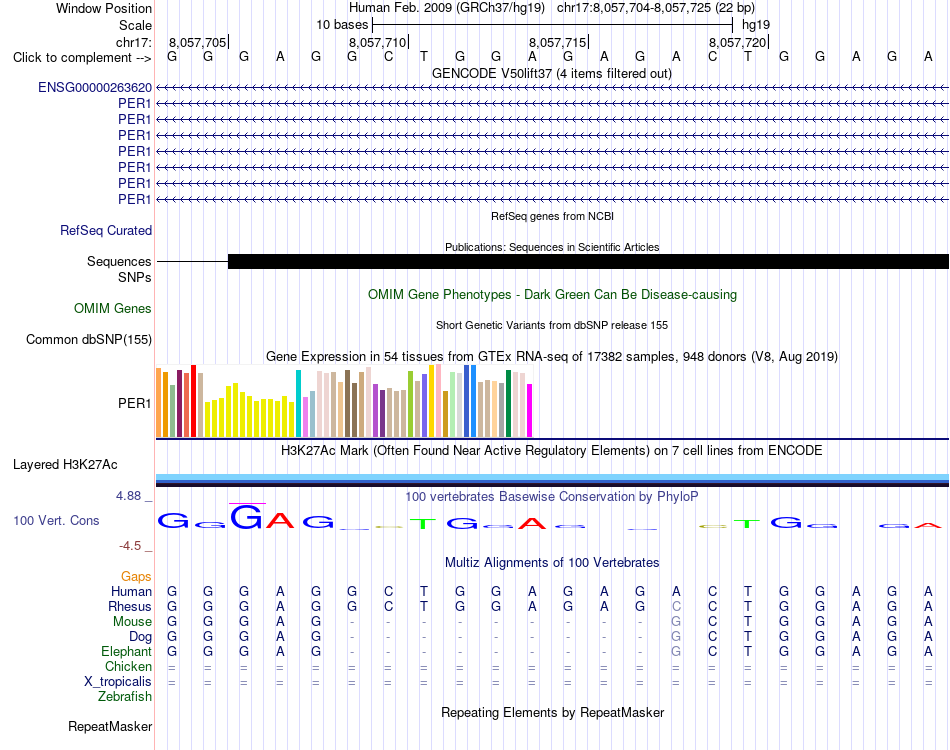Click the 8,057,720 ruler position

pyautogui.click(x=737, y=42)
